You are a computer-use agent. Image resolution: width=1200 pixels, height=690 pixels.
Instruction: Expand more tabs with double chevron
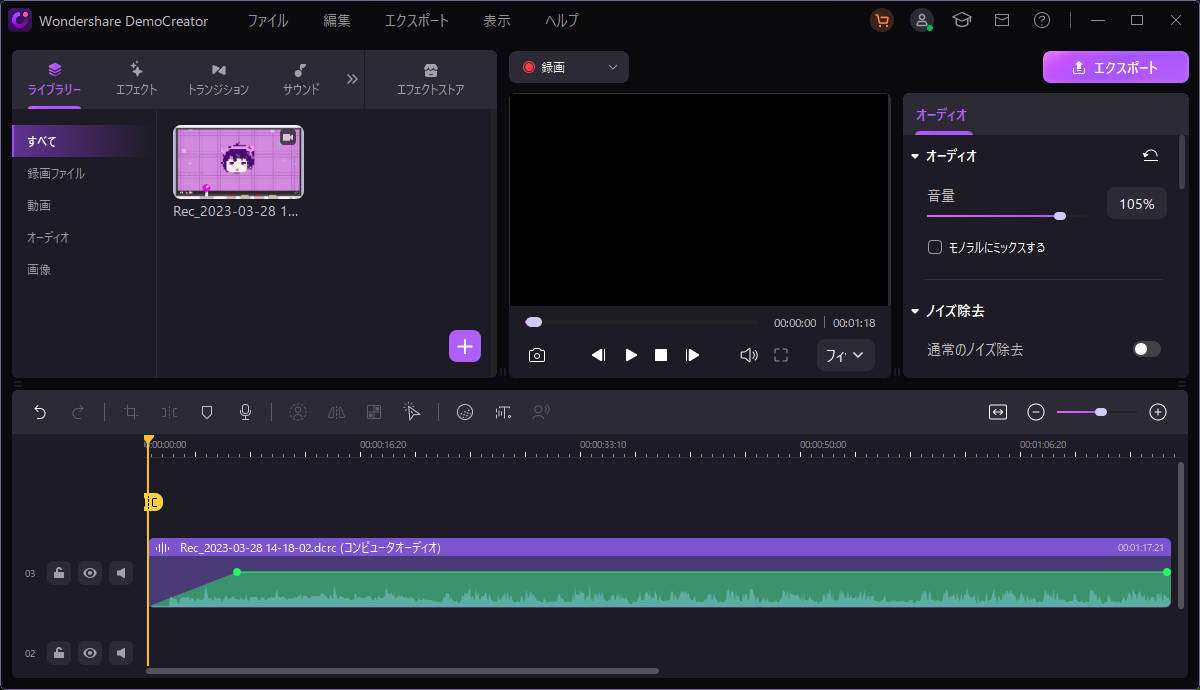pyautogui.click(x=352, y=79)
